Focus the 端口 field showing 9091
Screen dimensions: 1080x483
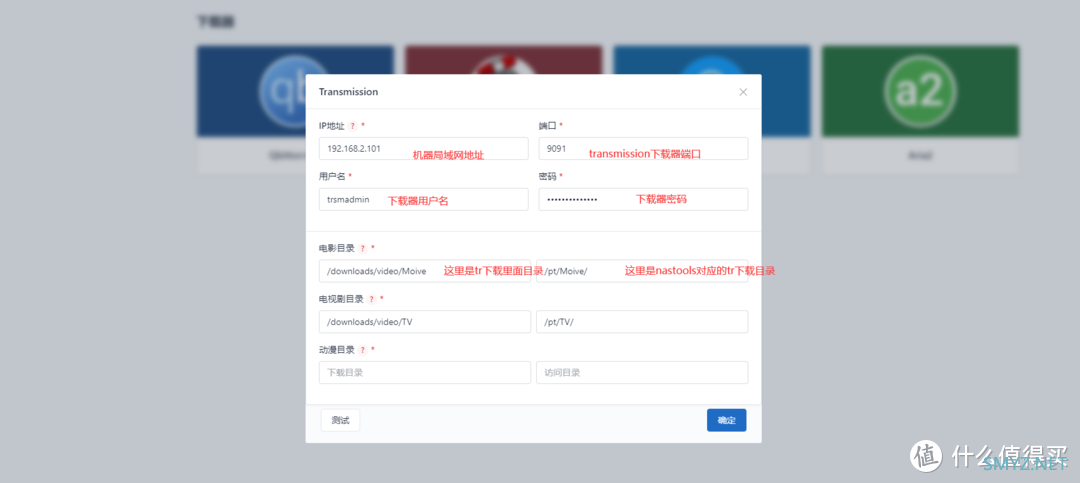[x=643, y=149]
